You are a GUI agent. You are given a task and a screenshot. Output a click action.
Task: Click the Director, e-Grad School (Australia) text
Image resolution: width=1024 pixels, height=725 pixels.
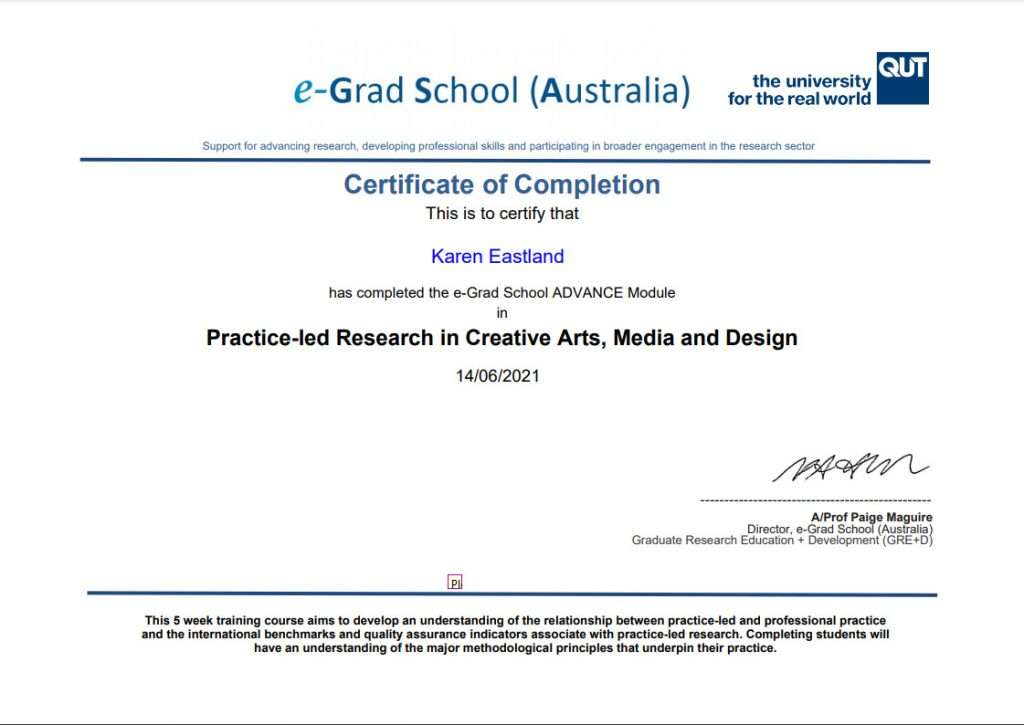pyautogui.click(x=839, y=528)
